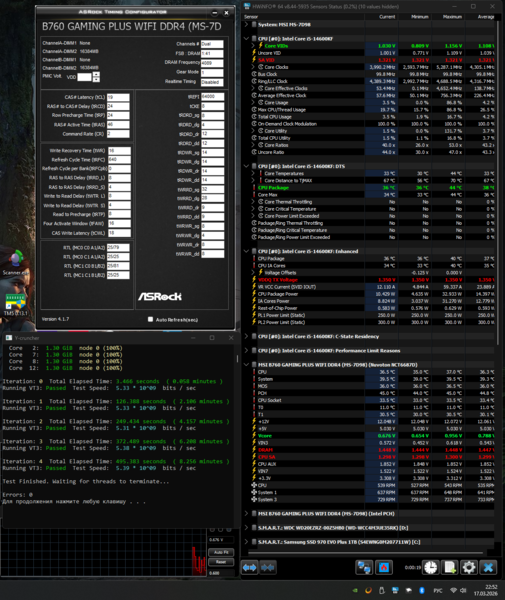Open HWiNFO remote/network monitors icon
The width and height of the screenshot is (505, 600).
(364, 567)
